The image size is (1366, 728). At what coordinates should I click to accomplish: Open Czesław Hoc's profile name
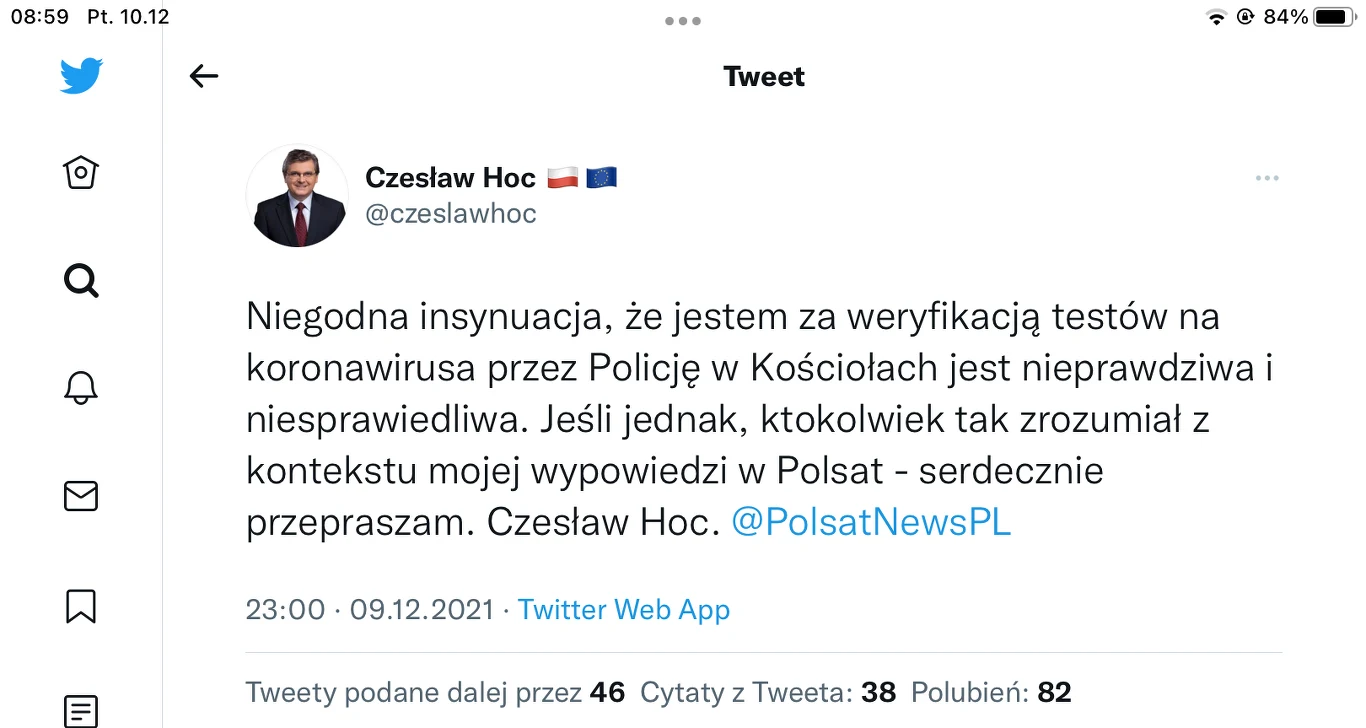pos(449,177)
